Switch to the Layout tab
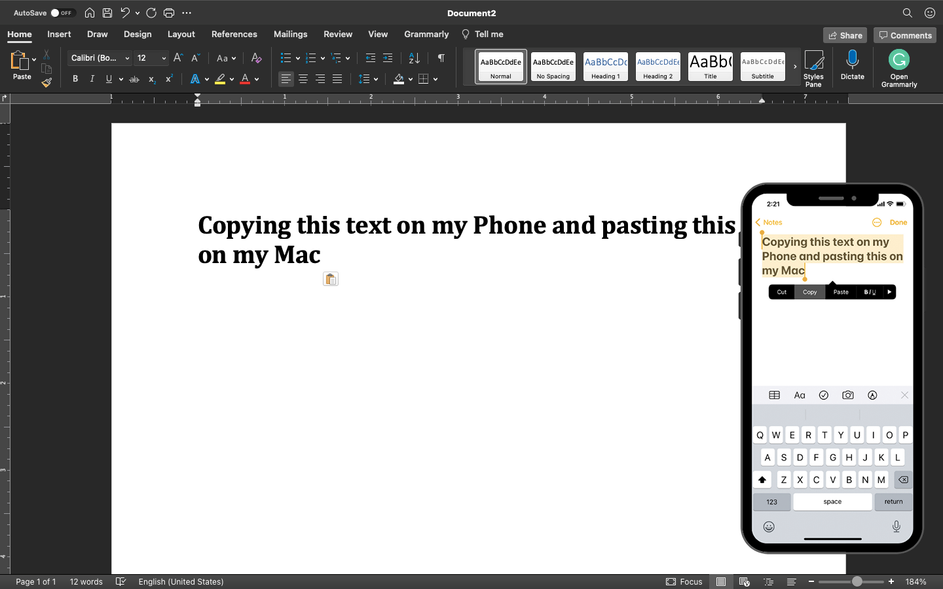Image resolution: width=943 pixels, height=589 pixels. click(x=181, y=34)
